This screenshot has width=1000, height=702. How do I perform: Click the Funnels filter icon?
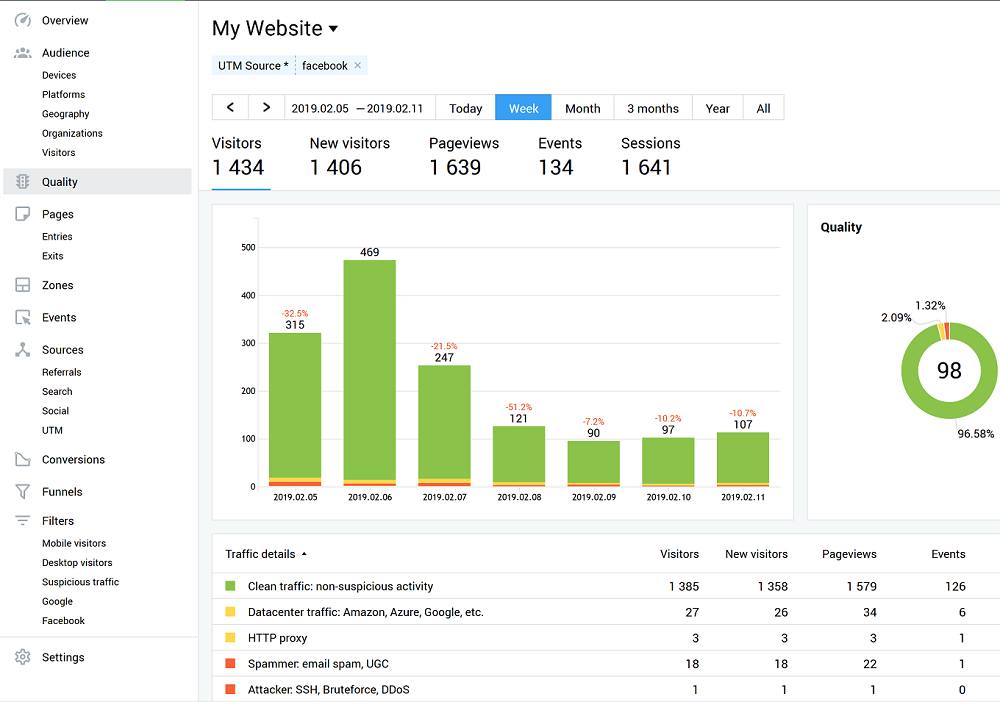(x=22, y=492)
